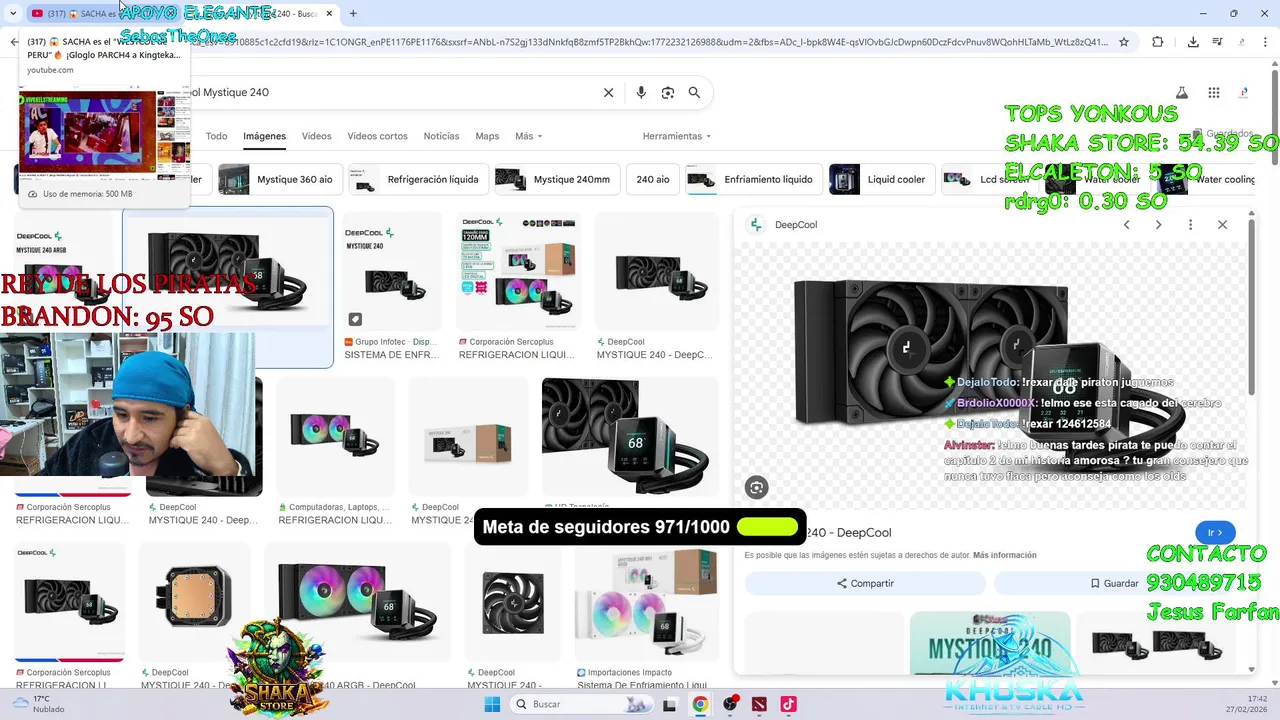Open the OBS taskbar icon

(730, 704)
